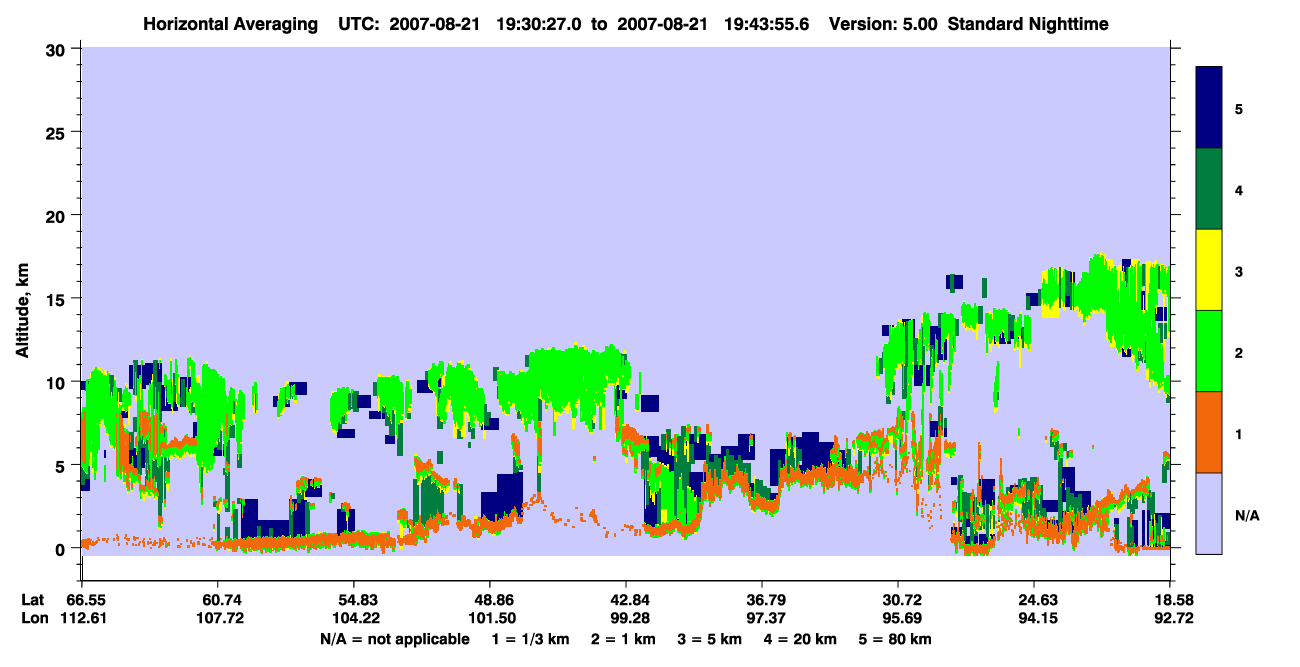Click the dark green colorbar segment labeled 4
This screenshot has width=1300, height=667.
pyautogui.click(x=1209, y=189)
